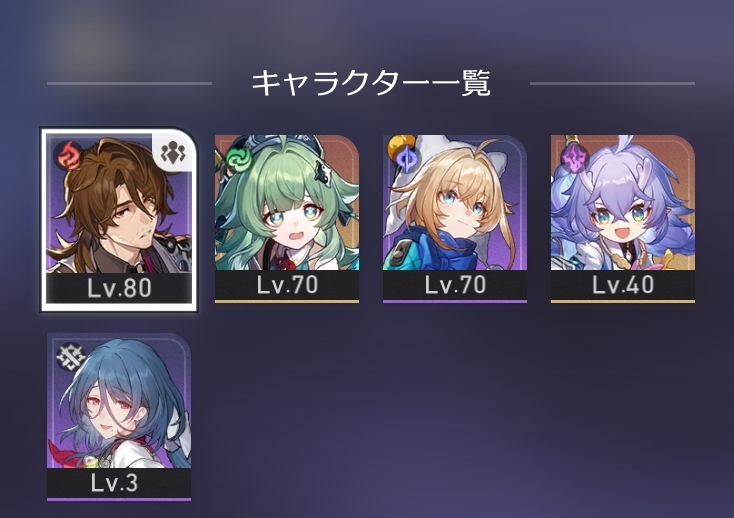Screen dimensions: 734x518
Task: Click the blue Imaginary element icon on blonde character
Action: [x=405, y=160]
